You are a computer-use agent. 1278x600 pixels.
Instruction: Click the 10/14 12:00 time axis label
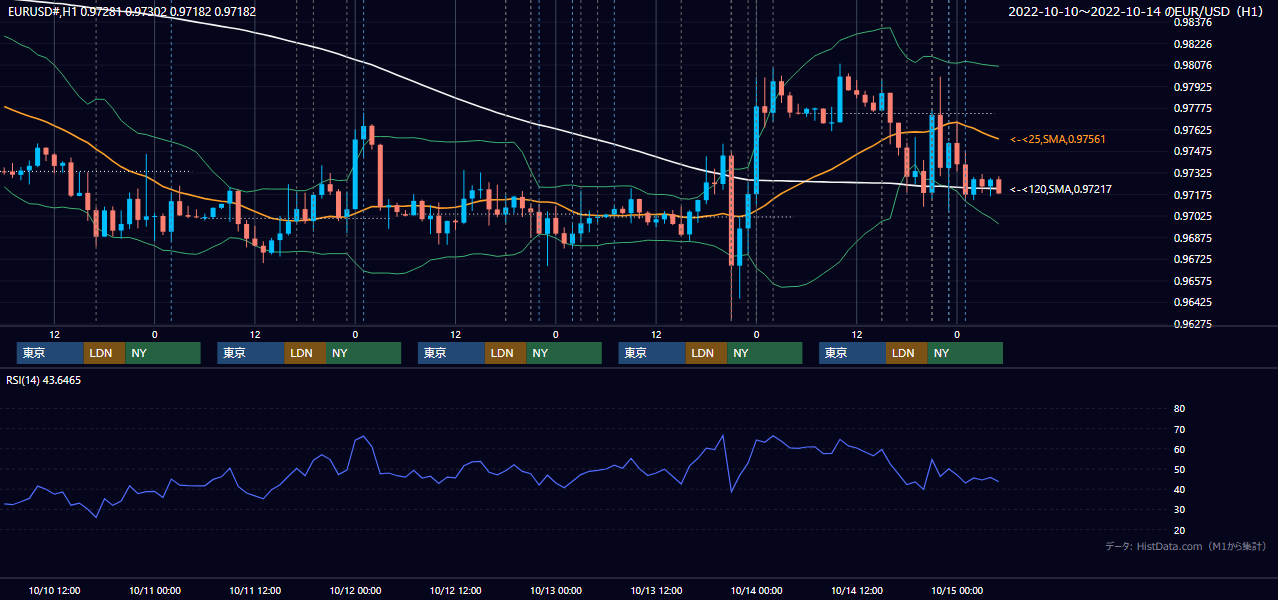pyautogui.click(x=857, y=590)
